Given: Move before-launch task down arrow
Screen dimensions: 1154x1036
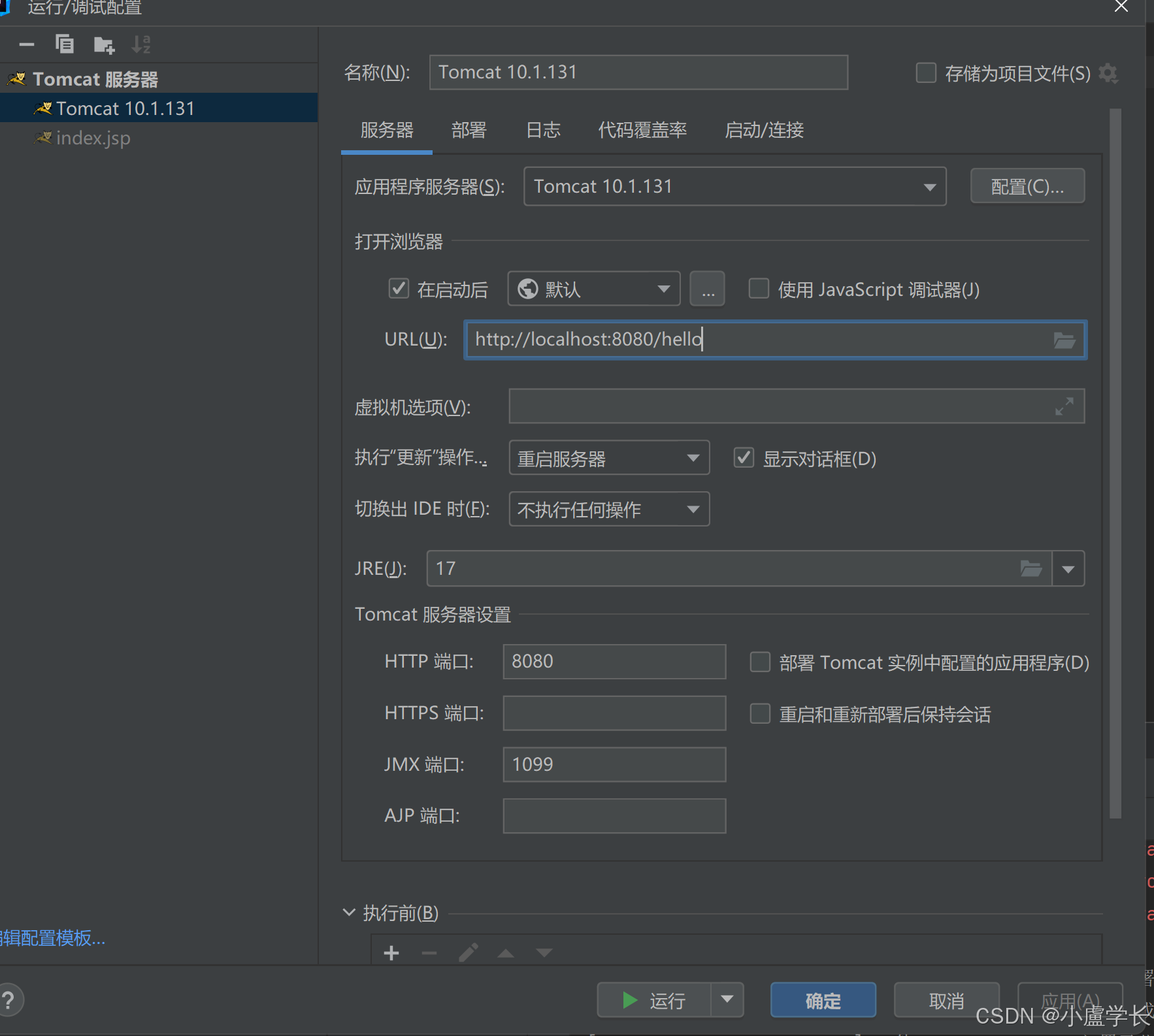Looking at the screenshot, I should (544, 953).
